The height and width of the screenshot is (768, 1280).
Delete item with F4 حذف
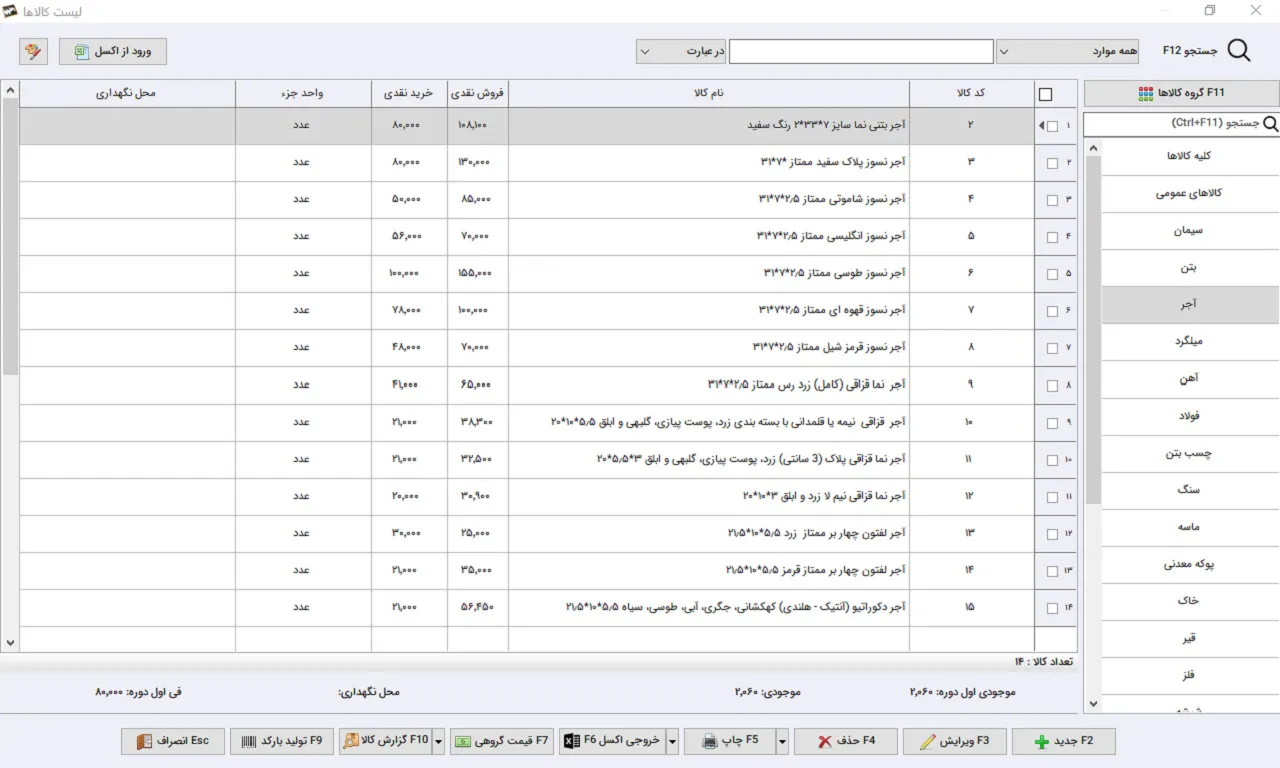pyautogui.click(x=845, y=741)
